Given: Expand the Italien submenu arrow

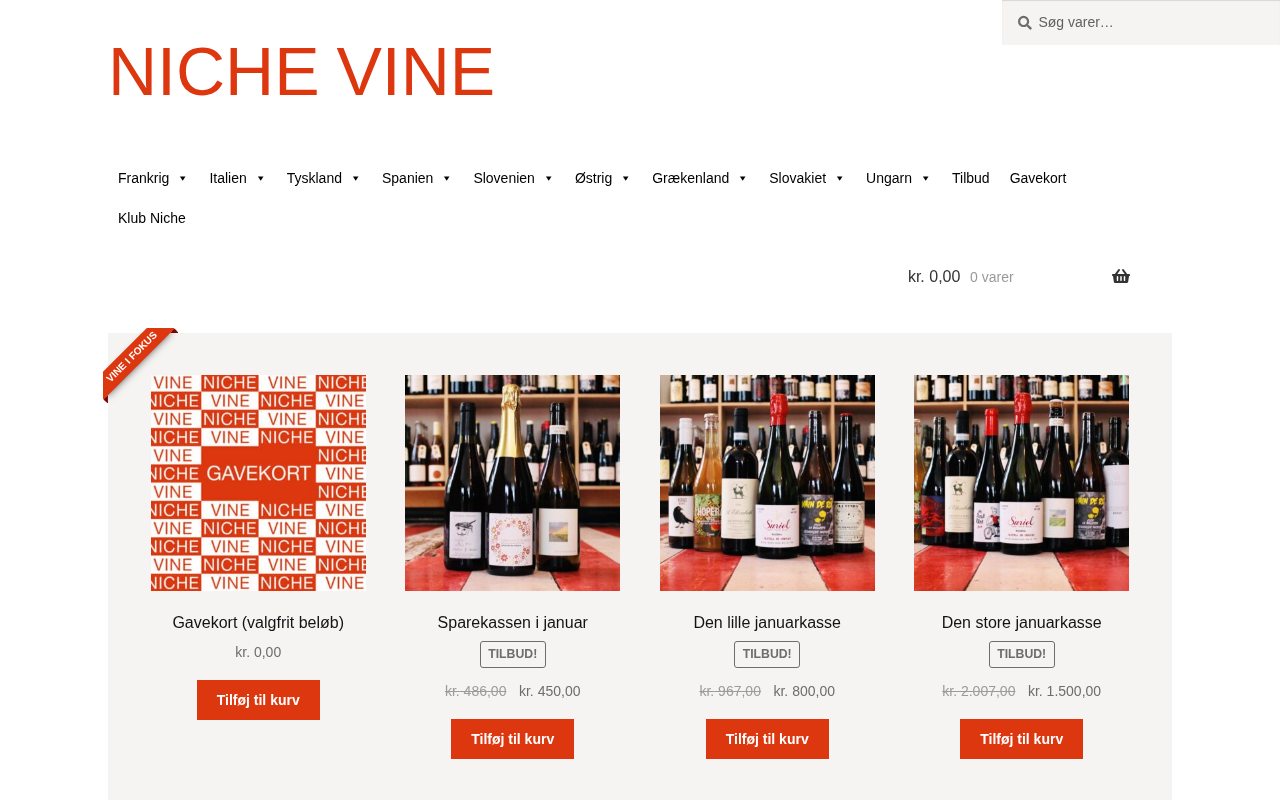Looking at the screenshot, I should pyautogui.click(x=260, y=178).
